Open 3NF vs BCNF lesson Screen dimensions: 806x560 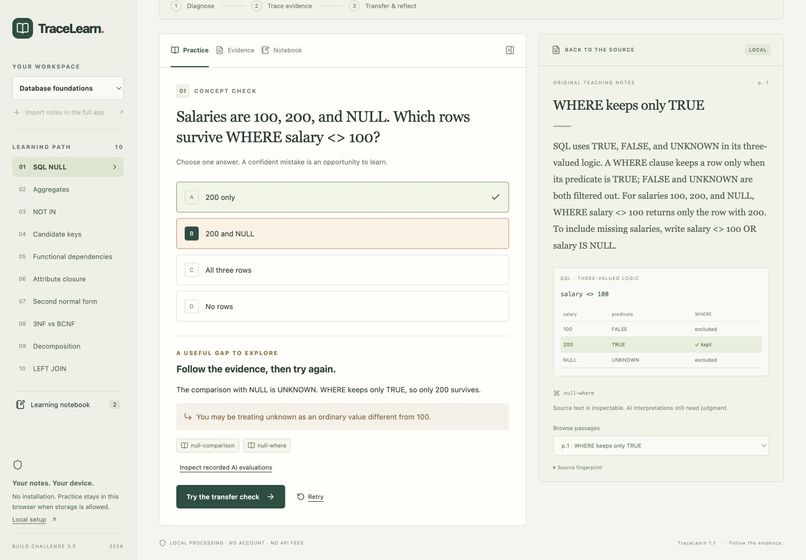click(x=68, y=324)
